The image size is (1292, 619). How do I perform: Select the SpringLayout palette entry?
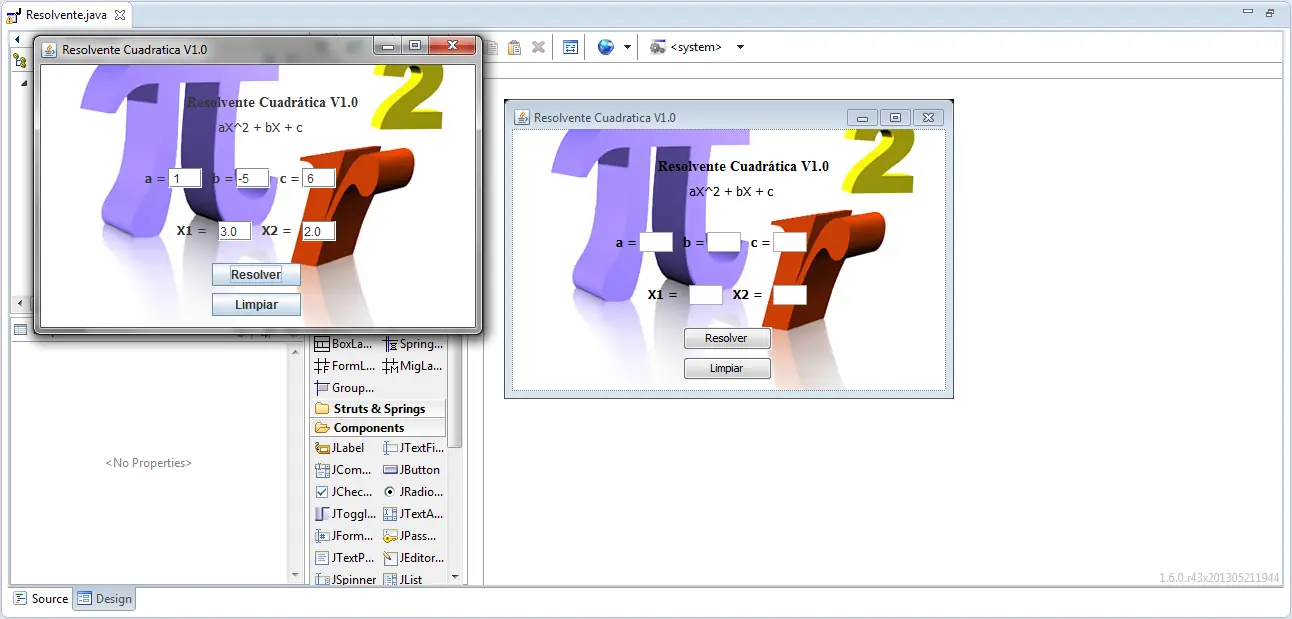(413, 344)
